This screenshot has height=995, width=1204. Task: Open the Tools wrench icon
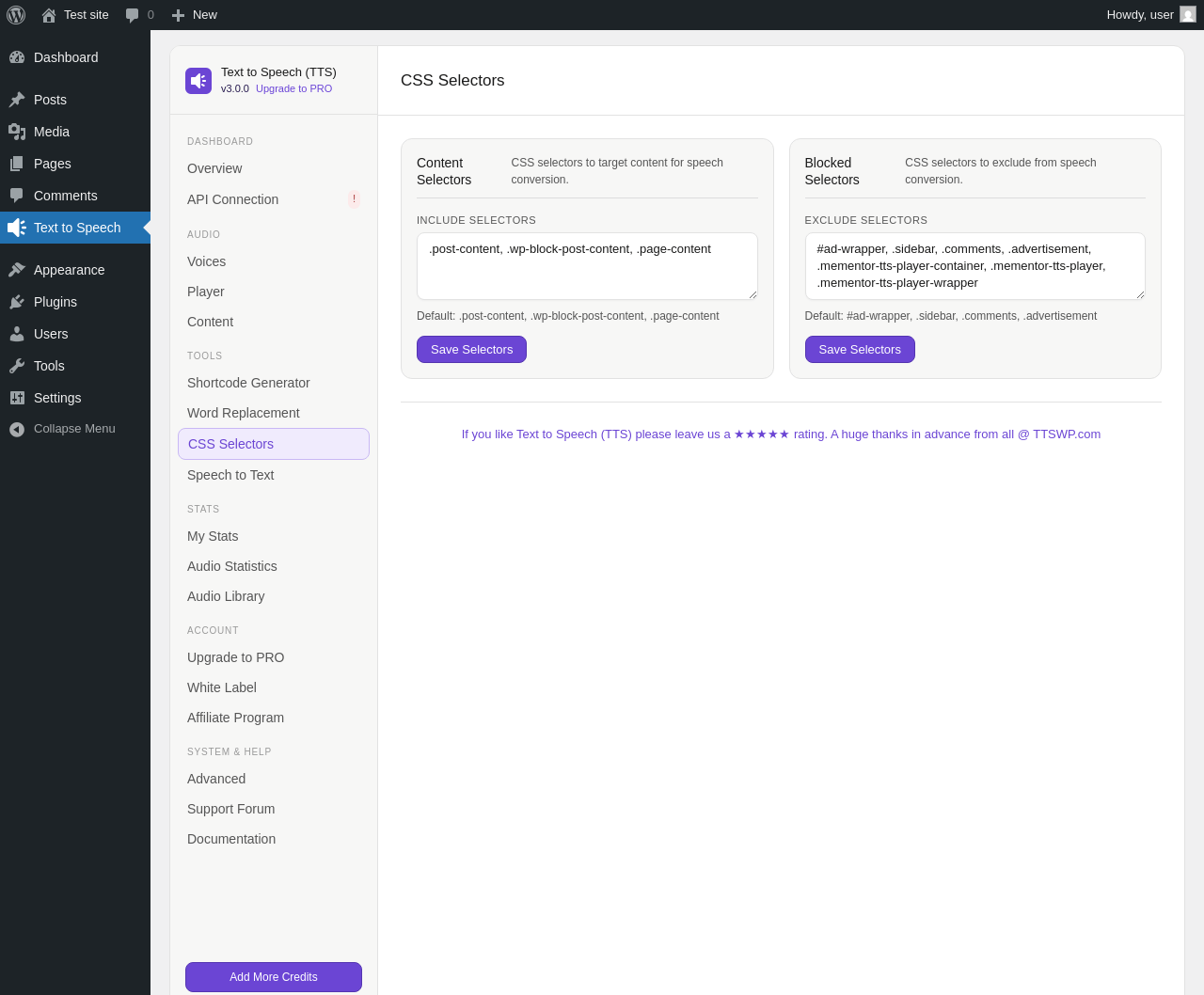click(17, 366)
